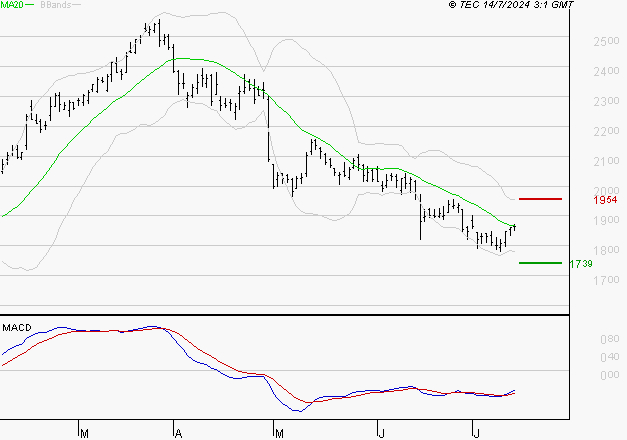This screenshot has height=440, width=627.
Task: Click the red 1954 resistance value
Action: point(605,200)
